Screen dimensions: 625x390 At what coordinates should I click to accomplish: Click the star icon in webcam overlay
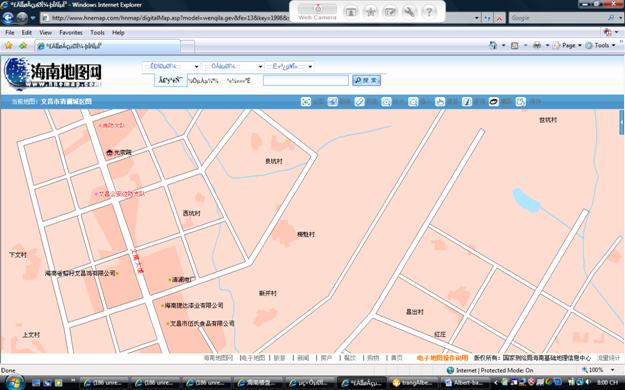coord(370,12)
